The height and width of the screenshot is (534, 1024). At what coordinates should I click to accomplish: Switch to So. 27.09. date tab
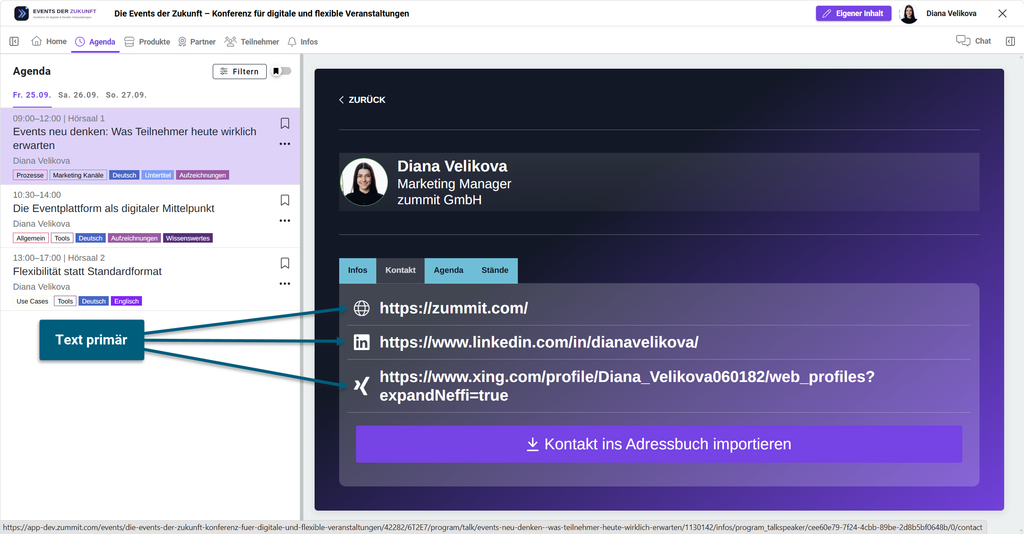[x=126, y=95]
